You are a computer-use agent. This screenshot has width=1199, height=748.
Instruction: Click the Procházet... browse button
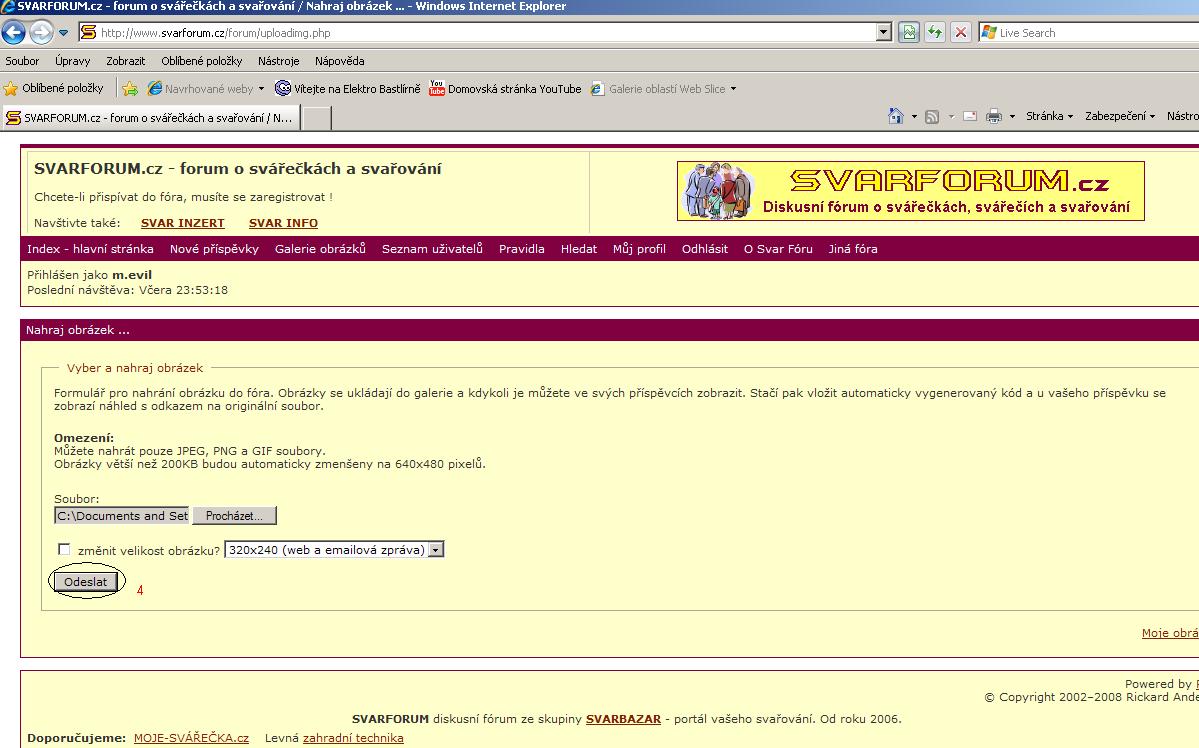tap(234, 515)
